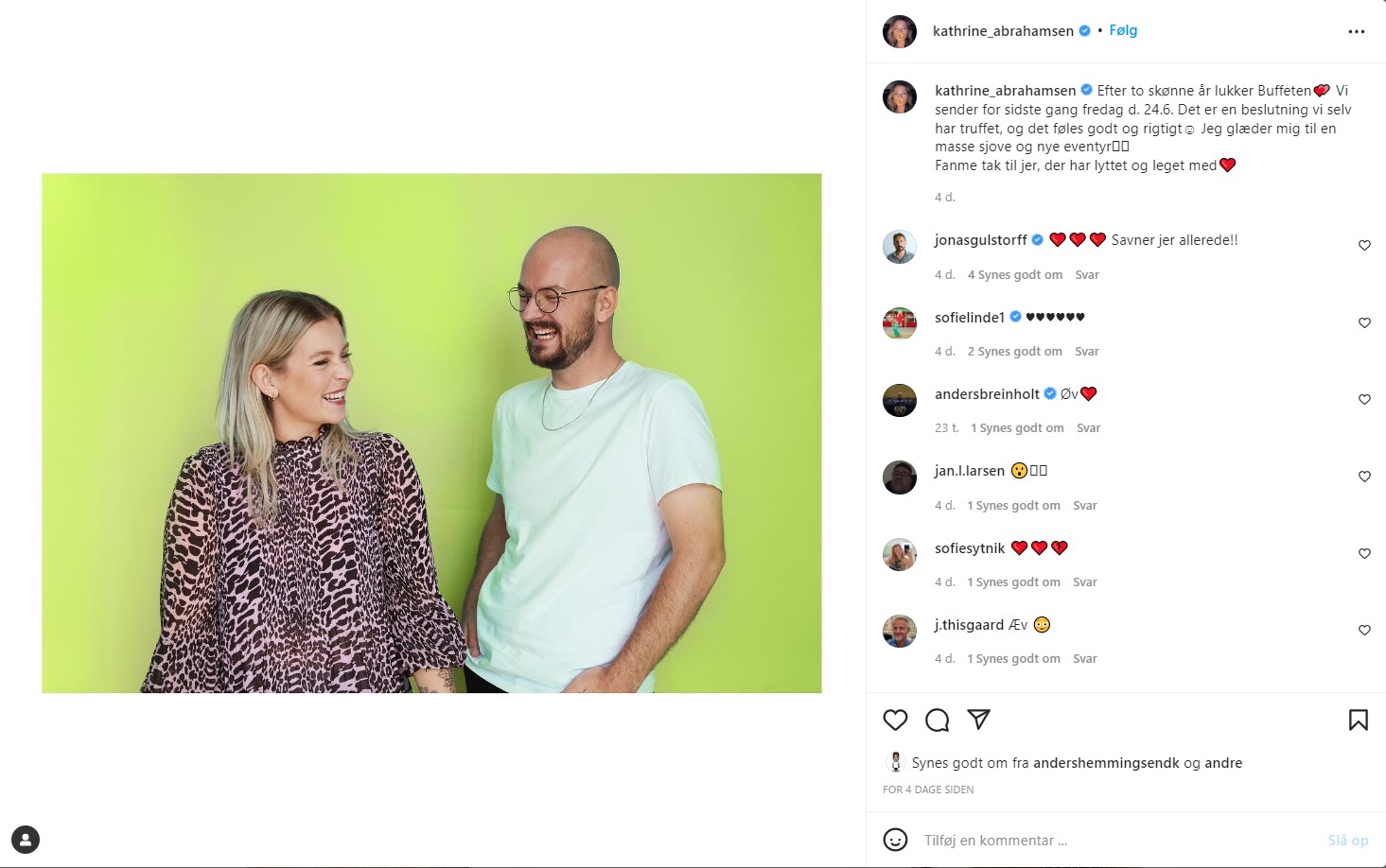This screenshot has height=868, width=1386.
Task: Click the Slå op post button
Action: pyautogui.click(x=1348, y=841)
